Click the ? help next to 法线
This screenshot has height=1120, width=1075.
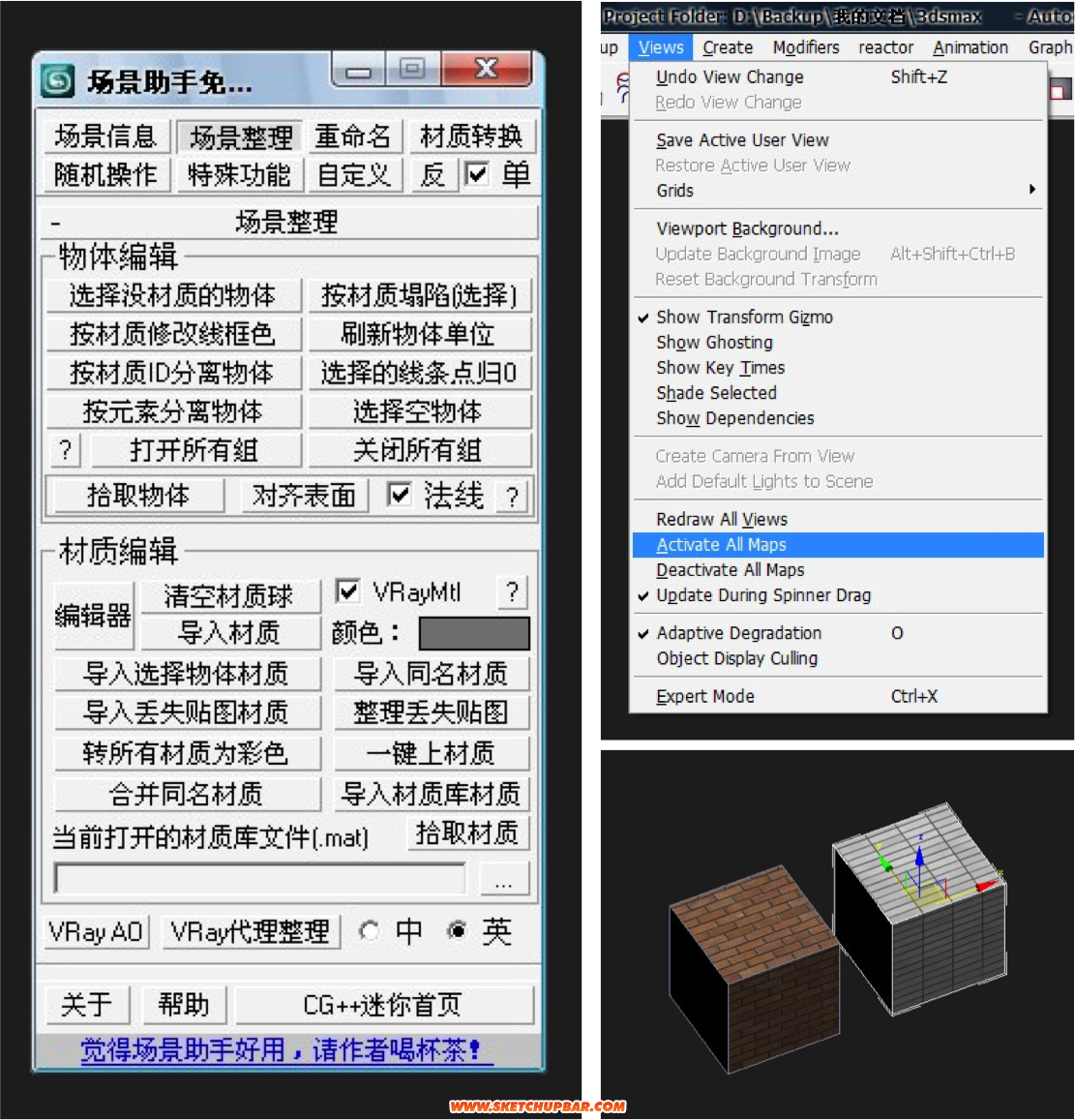(x=512, y=497)
